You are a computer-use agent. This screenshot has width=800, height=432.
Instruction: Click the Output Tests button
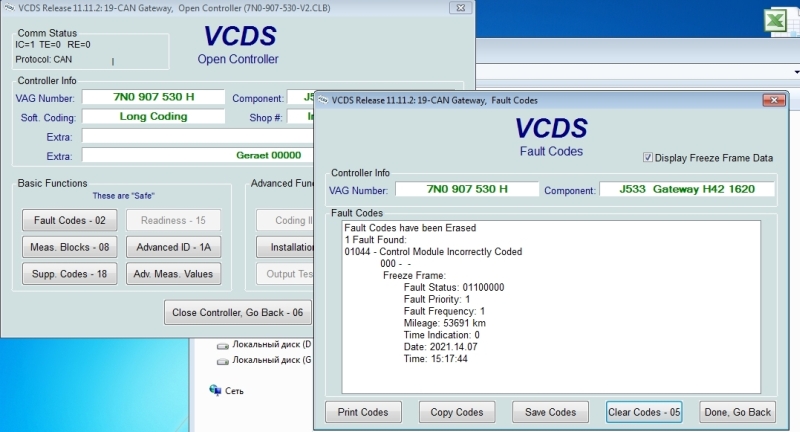[x=286, y=274]
